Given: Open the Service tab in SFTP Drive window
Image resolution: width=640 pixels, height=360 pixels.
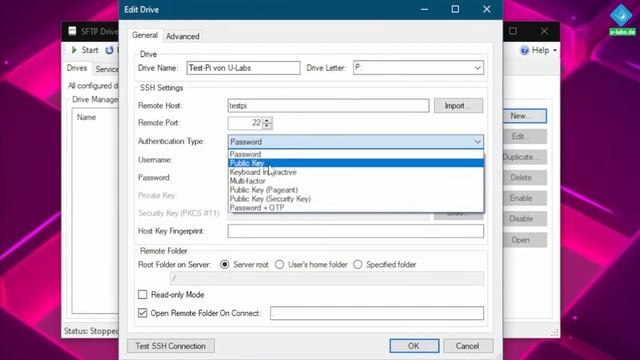Looking at the screenshot, I should 107,69.
